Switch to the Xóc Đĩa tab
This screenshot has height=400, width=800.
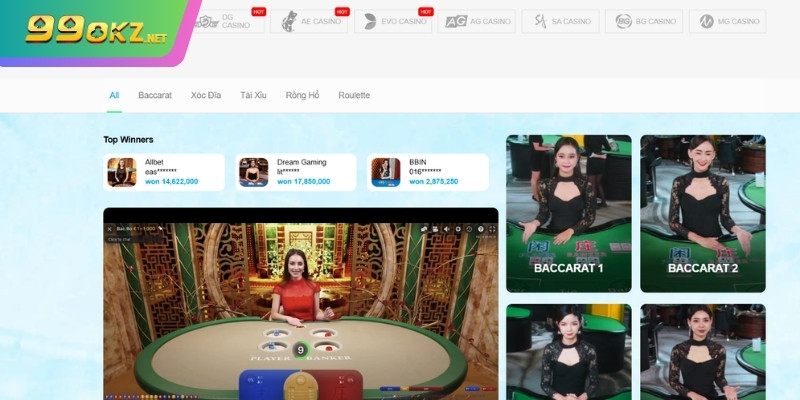click(x=206, y=95)
